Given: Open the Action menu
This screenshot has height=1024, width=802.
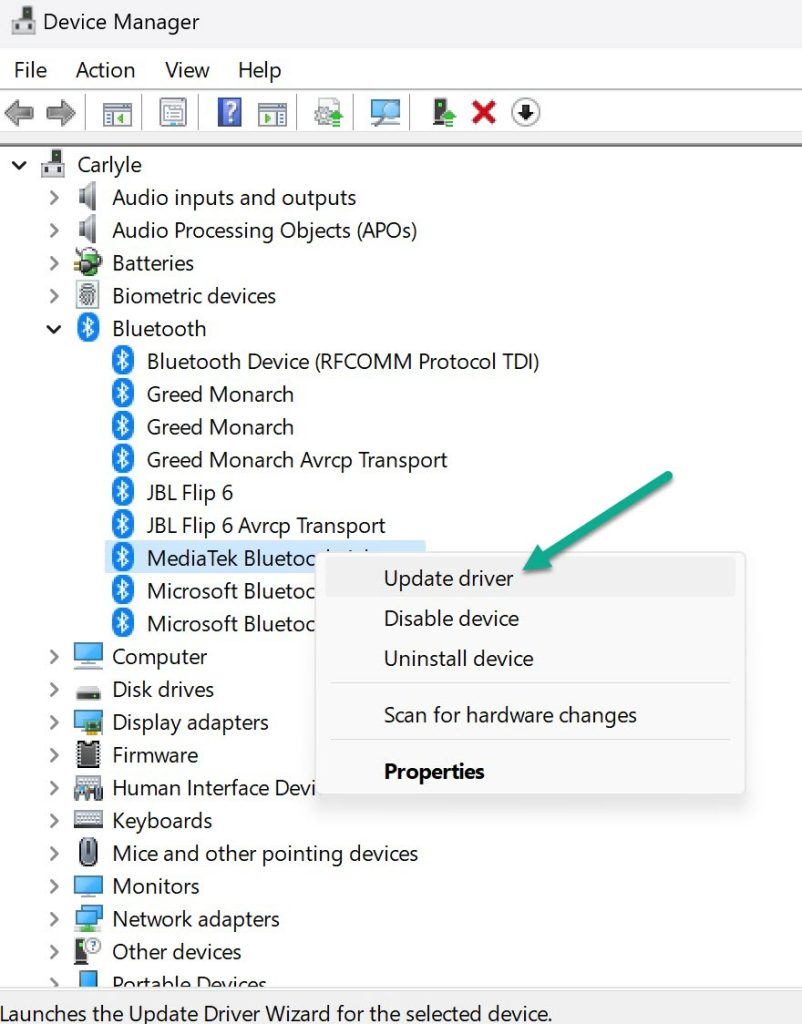Looking at the screenshot, I should click(105, 70).
